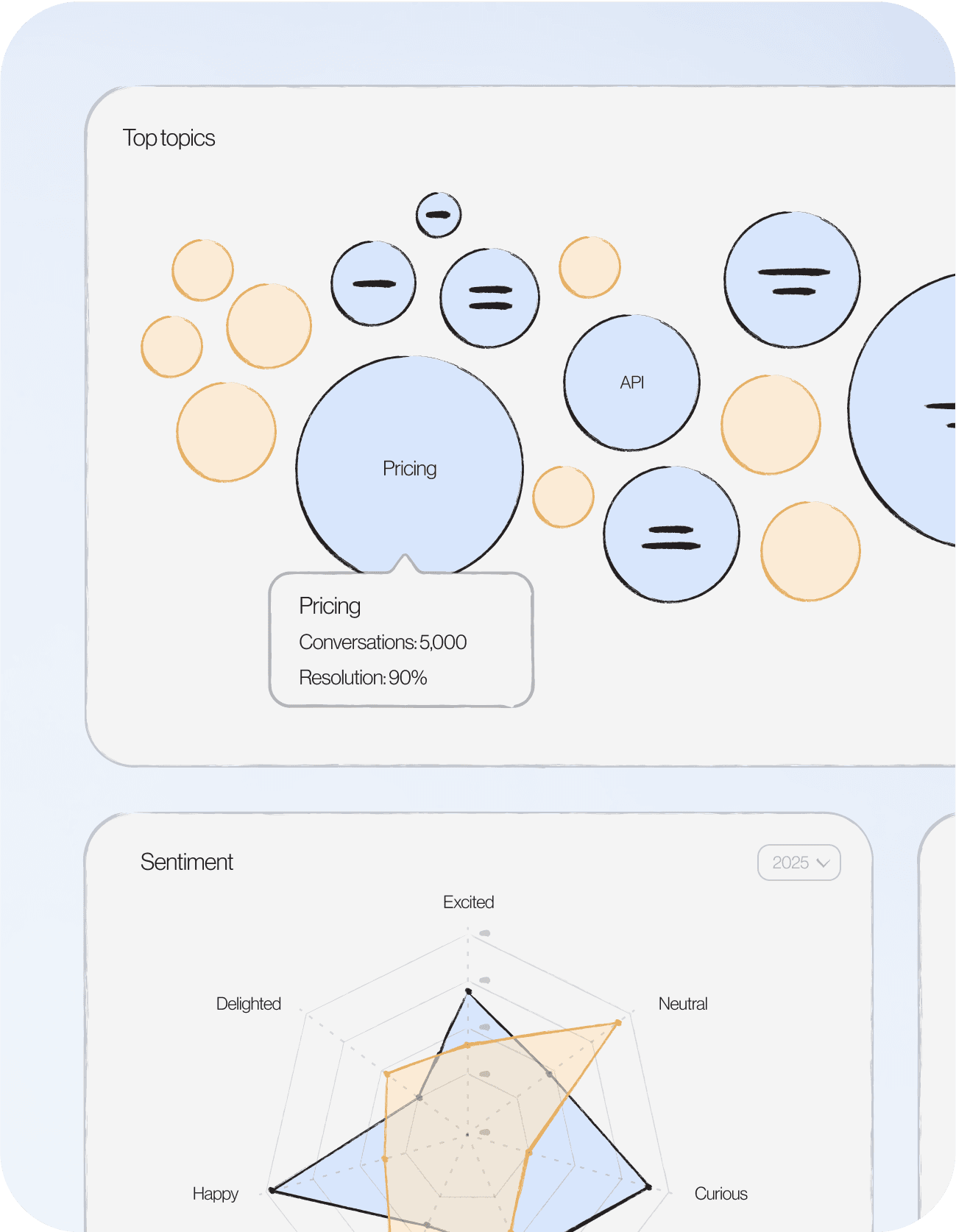The image size is (956, 1232).
Task: Click the Resolution: 90% line in tooltip
Action: 363,678
